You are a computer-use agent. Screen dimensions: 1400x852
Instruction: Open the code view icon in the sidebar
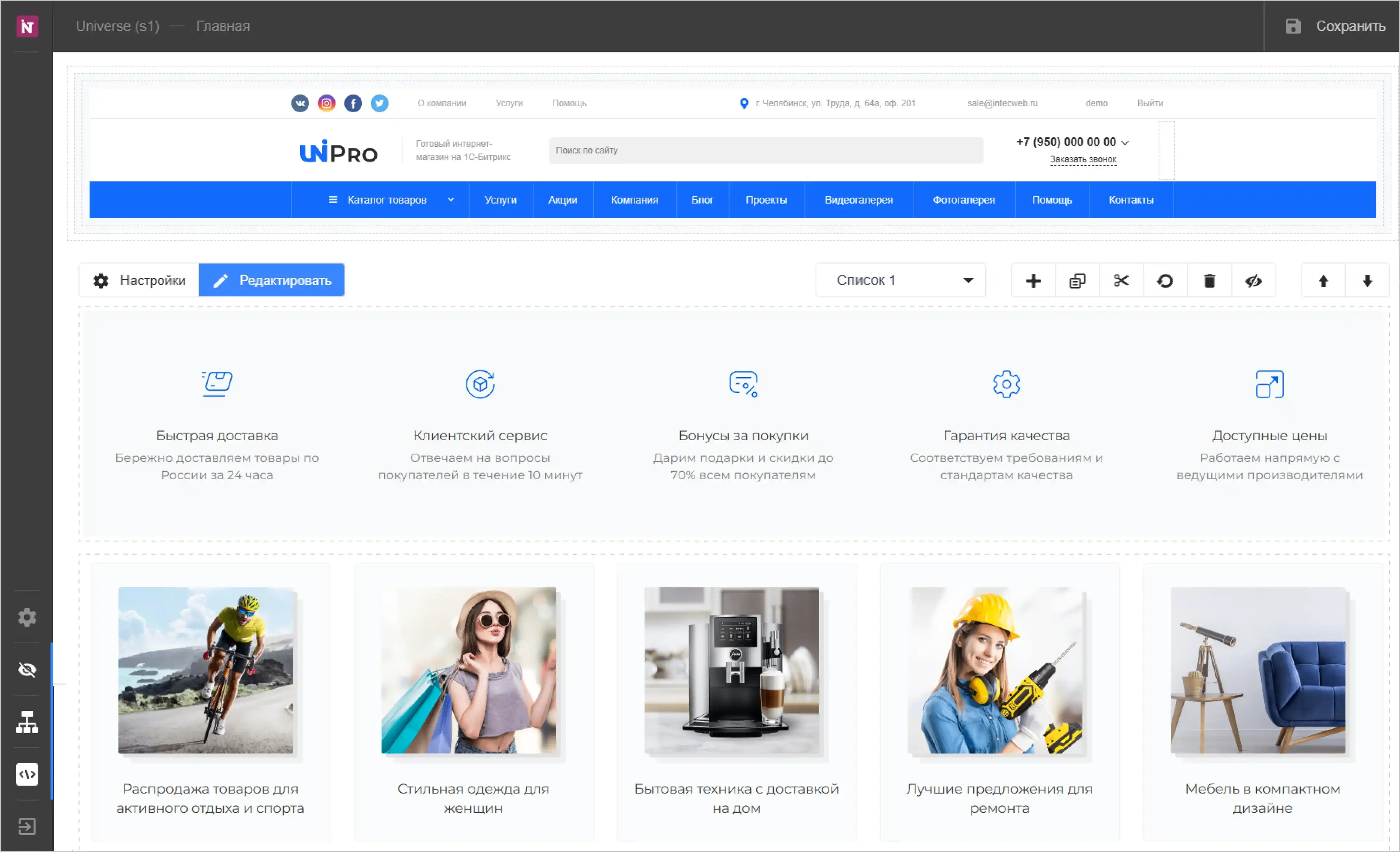(27, 774)
